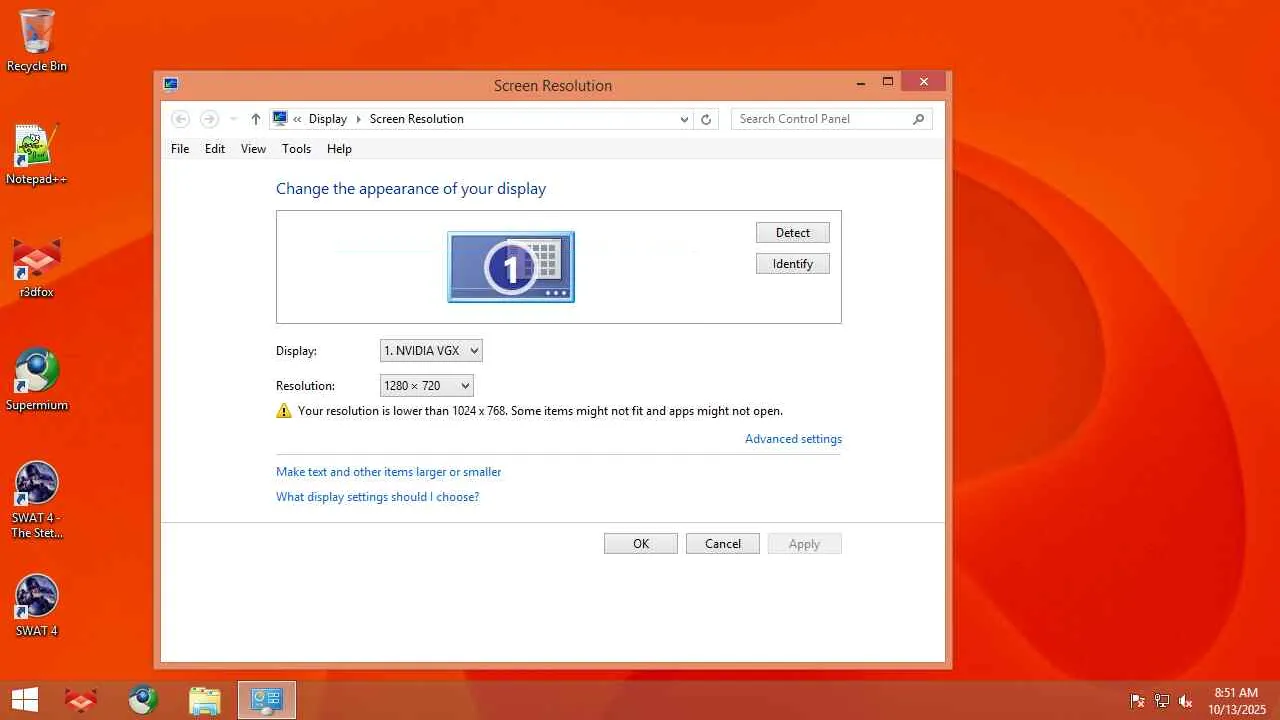Viewport: 1280px width, 720px height.
Task: Click the resolution warning icon
Action: coord(284,411)
